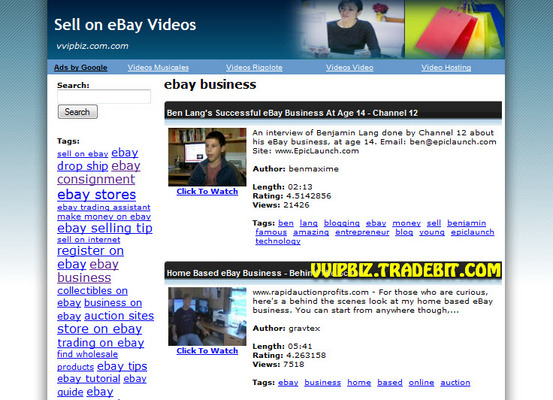Open the 'store on ebay' tag
The height and width of the screenshot is (400, 553).
(99, 329)
